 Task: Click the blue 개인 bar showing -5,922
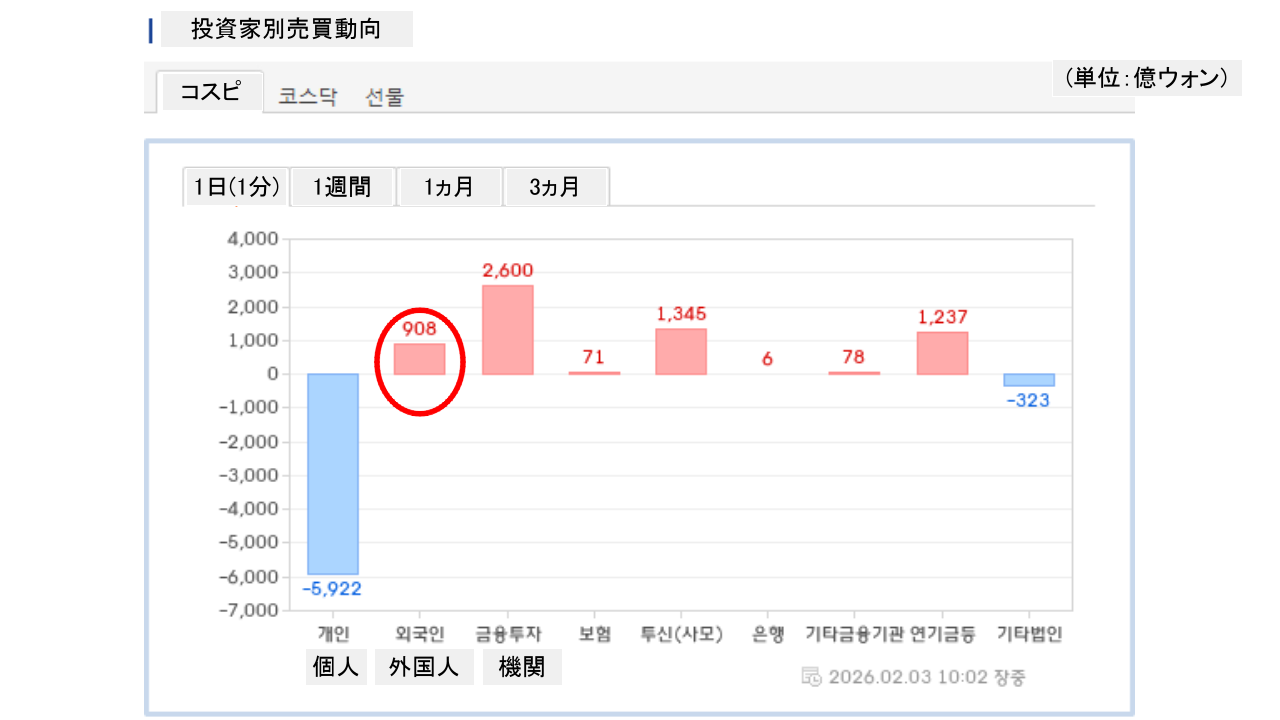pos(332,473)
